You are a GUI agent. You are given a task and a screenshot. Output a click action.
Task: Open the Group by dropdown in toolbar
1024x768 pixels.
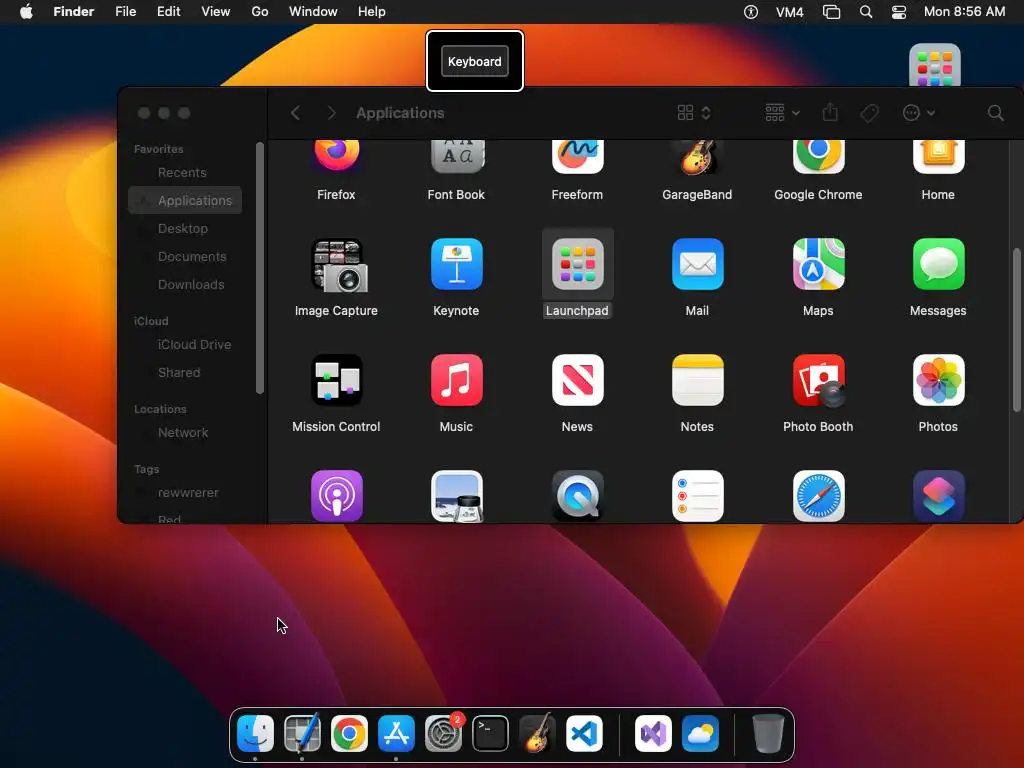pos(782,113)
